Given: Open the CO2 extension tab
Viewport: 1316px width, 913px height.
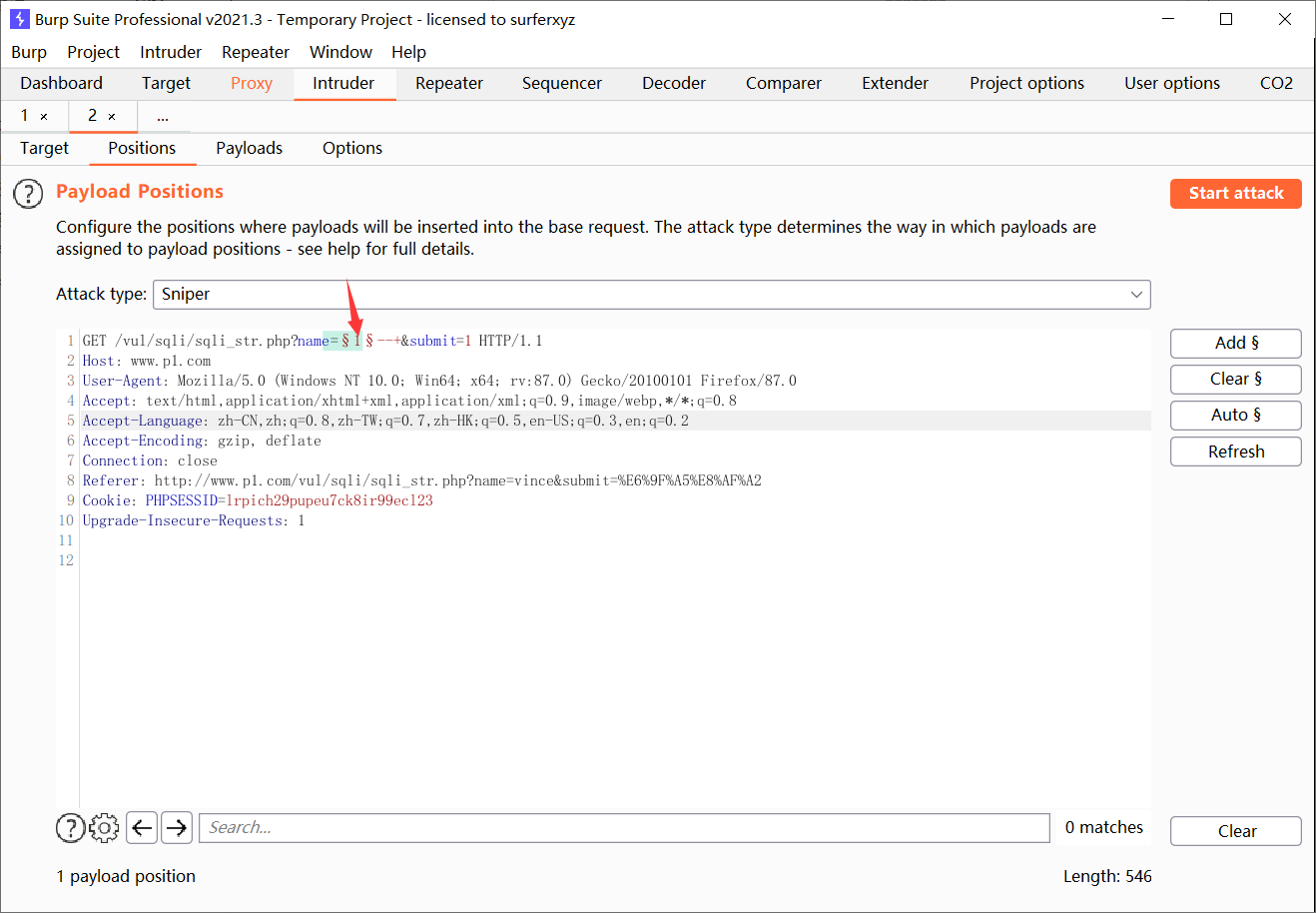Looking at the screenshot, I should click(x=1276, y=83).
